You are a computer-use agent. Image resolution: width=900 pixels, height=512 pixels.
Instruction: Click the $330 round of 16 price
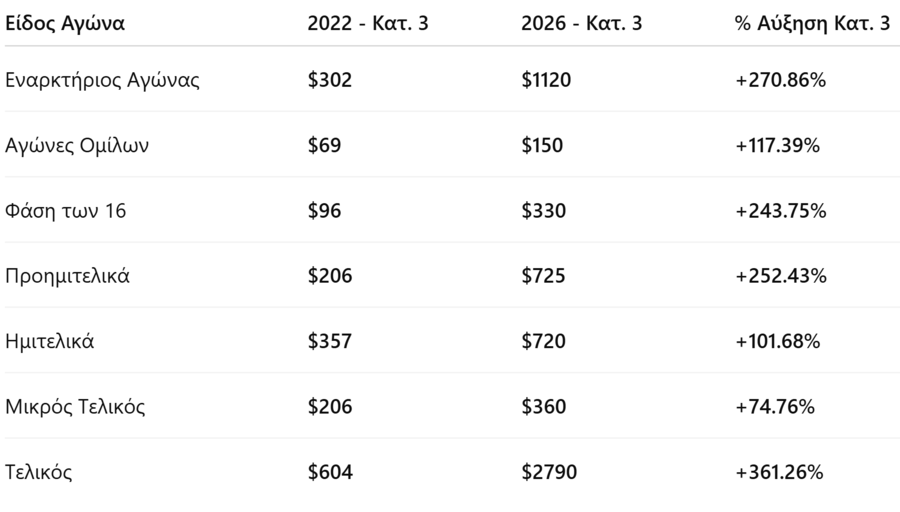pos(543,211)
